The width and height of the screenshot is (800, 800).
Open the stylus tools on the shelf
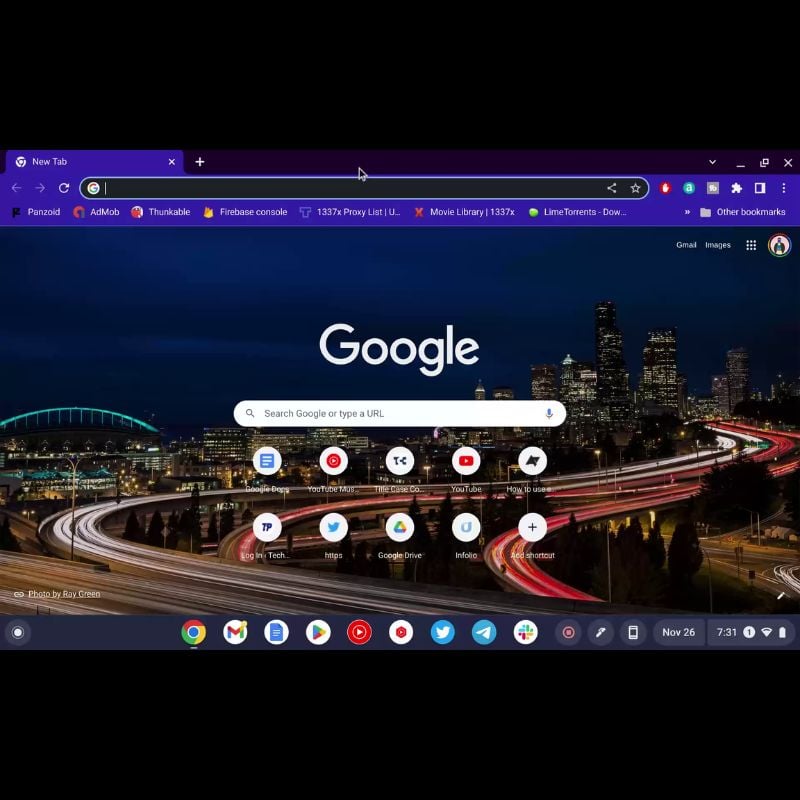[601, 633]
